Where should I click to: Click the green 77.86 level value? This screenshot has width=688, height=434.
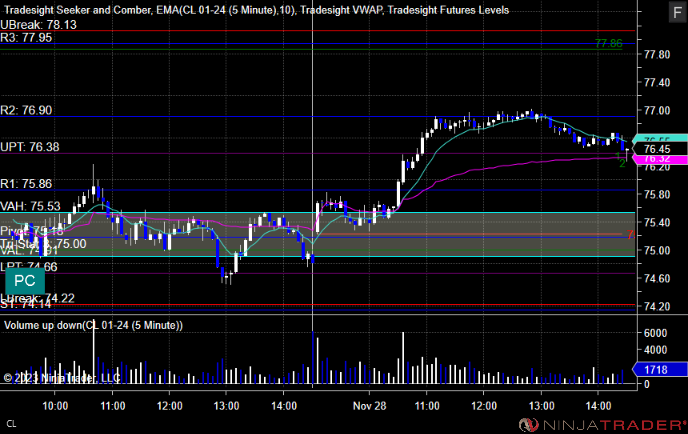[609, 43]
